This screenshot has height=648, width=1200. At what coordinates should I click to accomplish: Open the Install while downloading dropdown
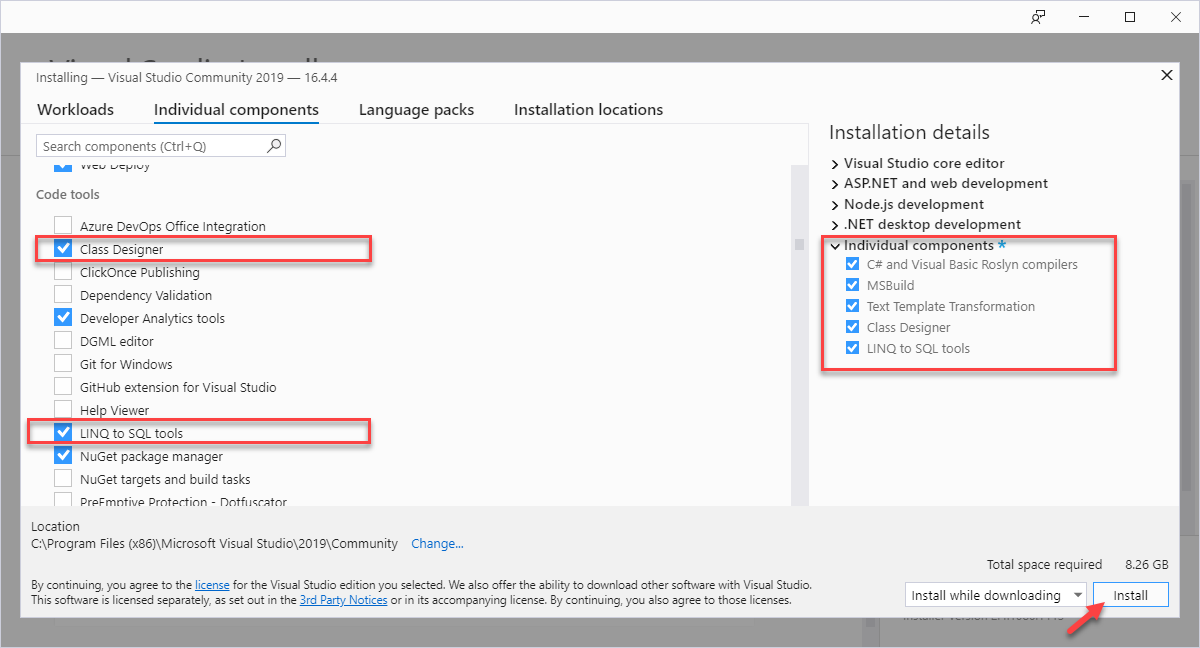tap(995, 595)
